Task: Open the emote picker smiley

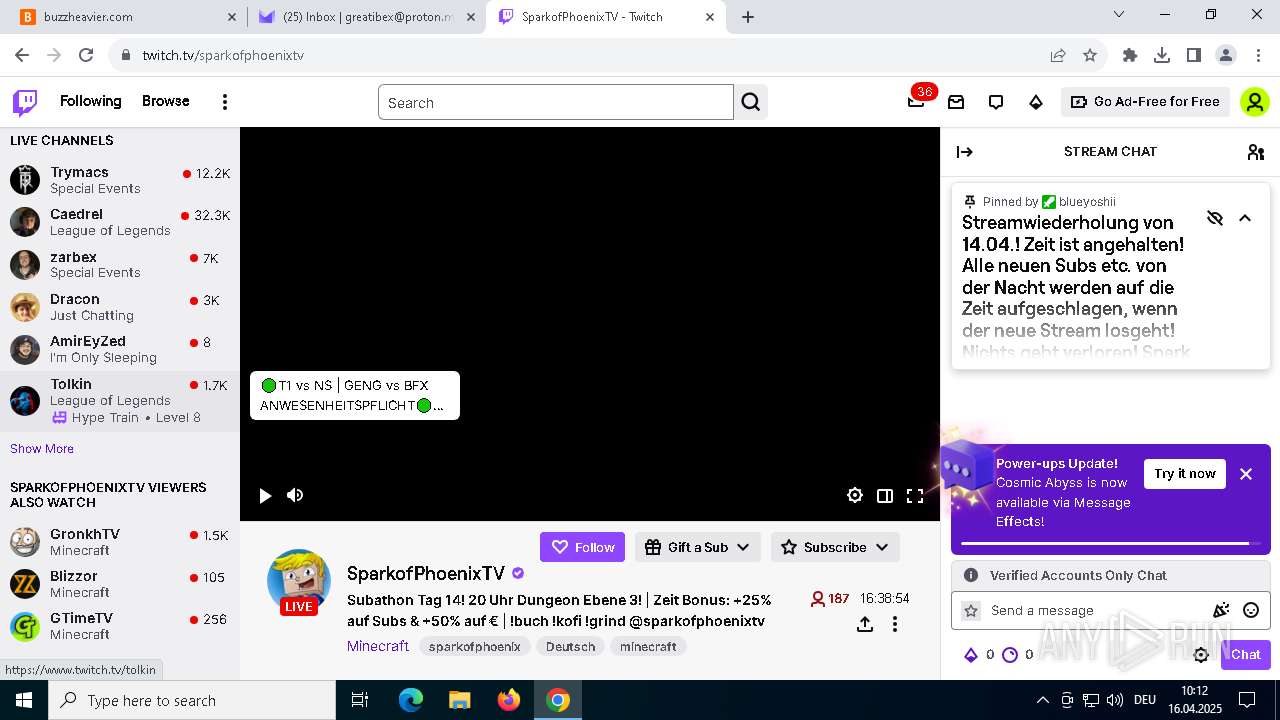Action: [x=1251, y=611]
